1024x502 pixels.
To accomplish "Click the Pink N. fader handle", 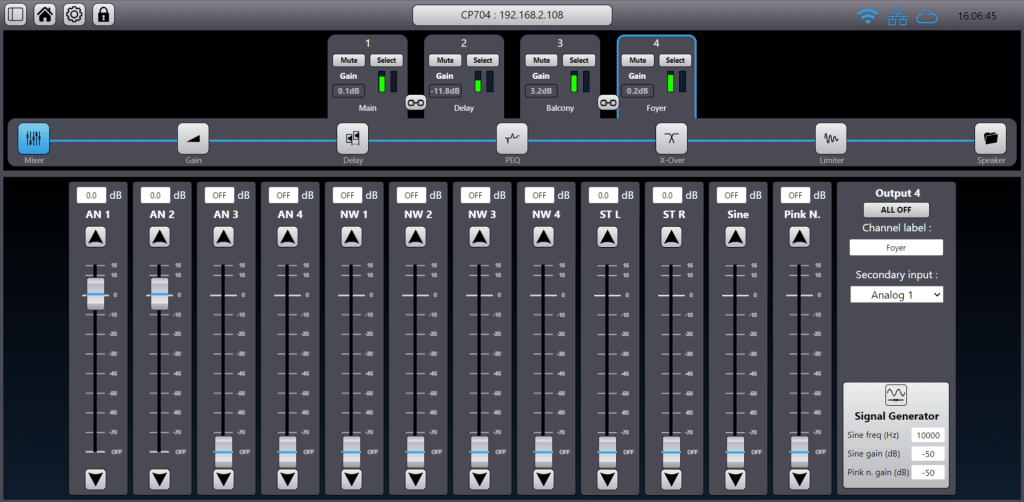I will (x=800, y=452).
